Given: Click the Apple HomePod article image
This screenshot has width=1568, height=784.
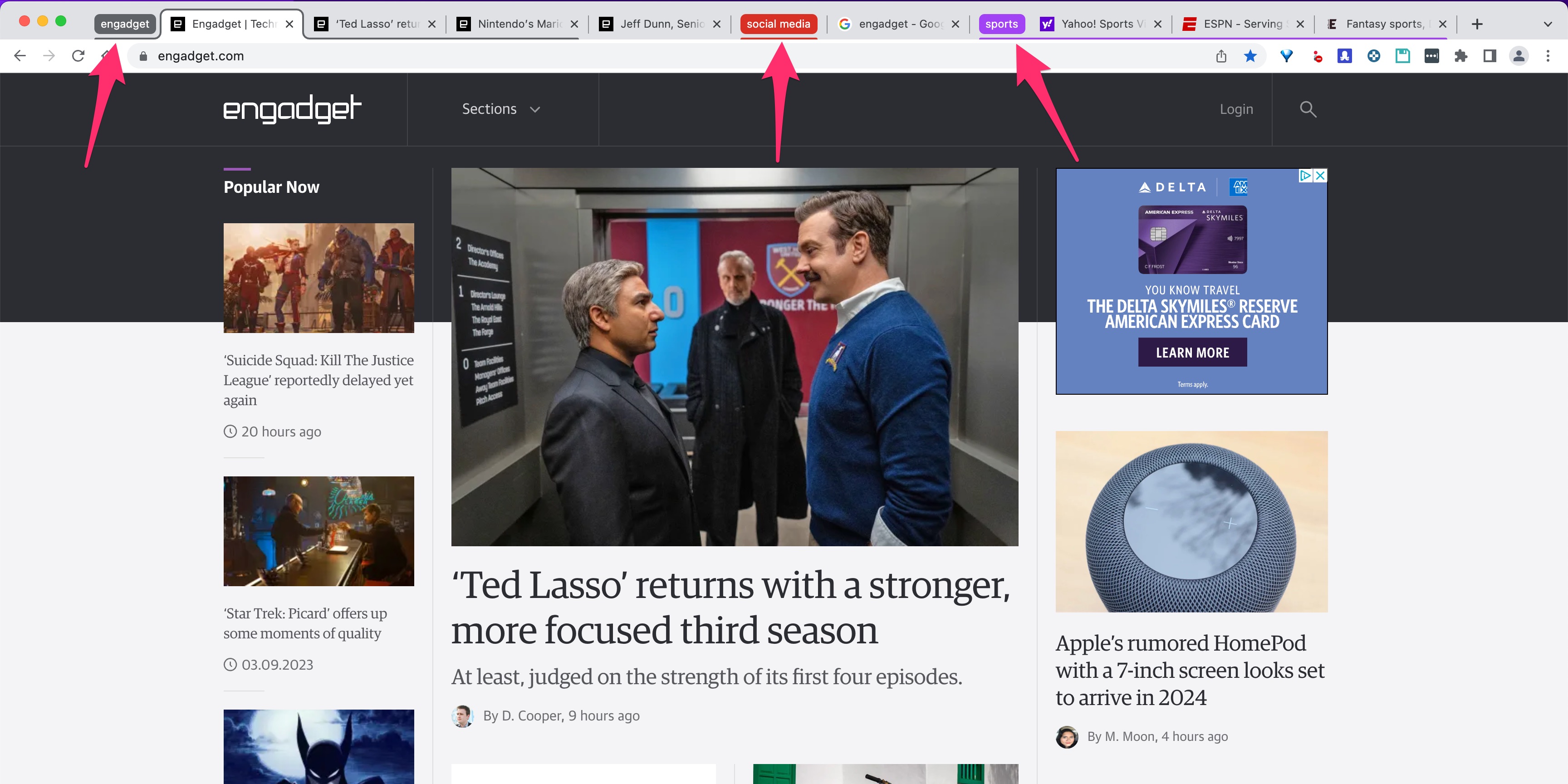Looking at the screenshot, I should 1191,522.
